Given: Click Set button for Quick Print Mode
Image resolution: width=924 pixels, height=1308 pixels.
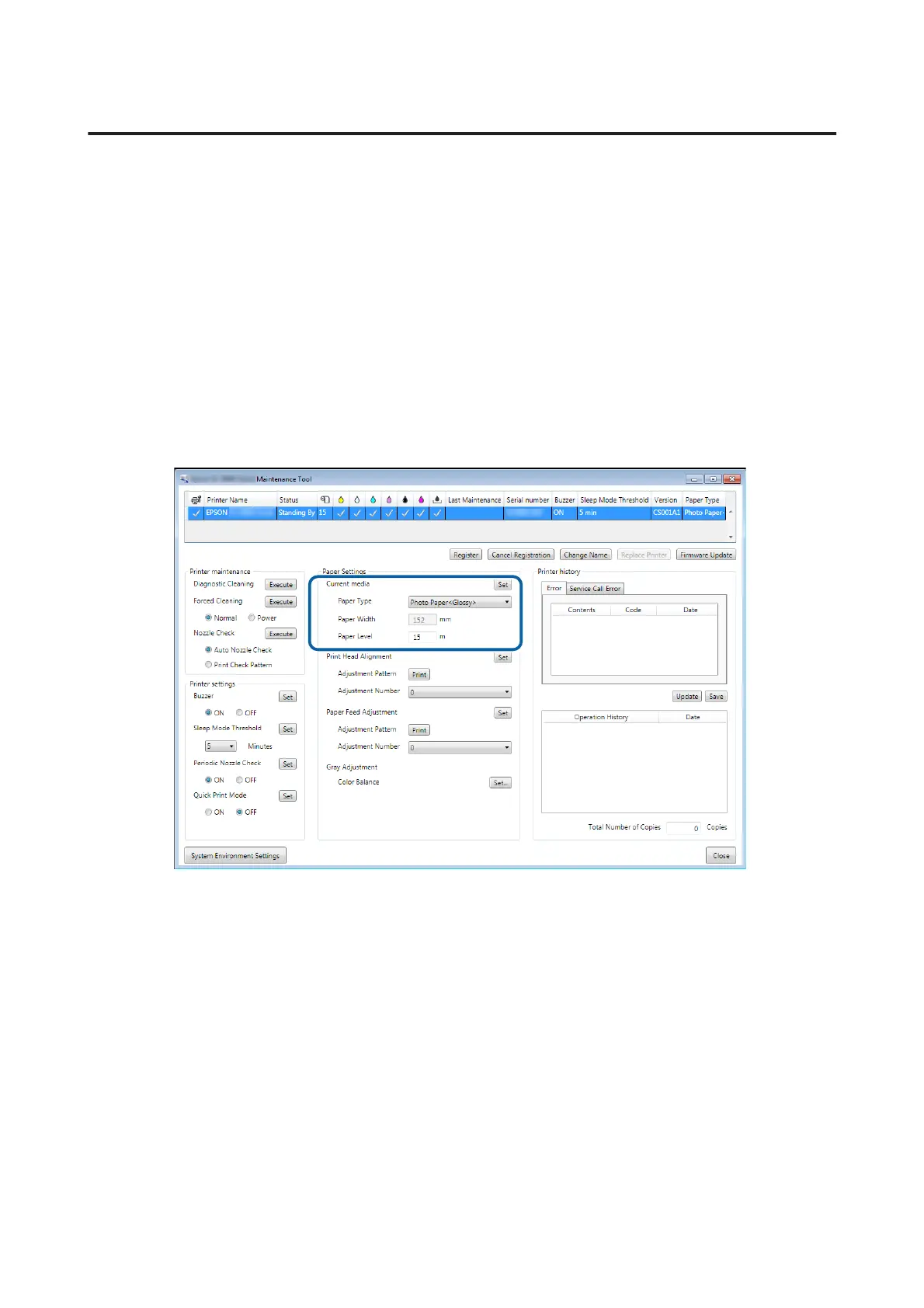Looking at the screenshot, I should point(288,796).
